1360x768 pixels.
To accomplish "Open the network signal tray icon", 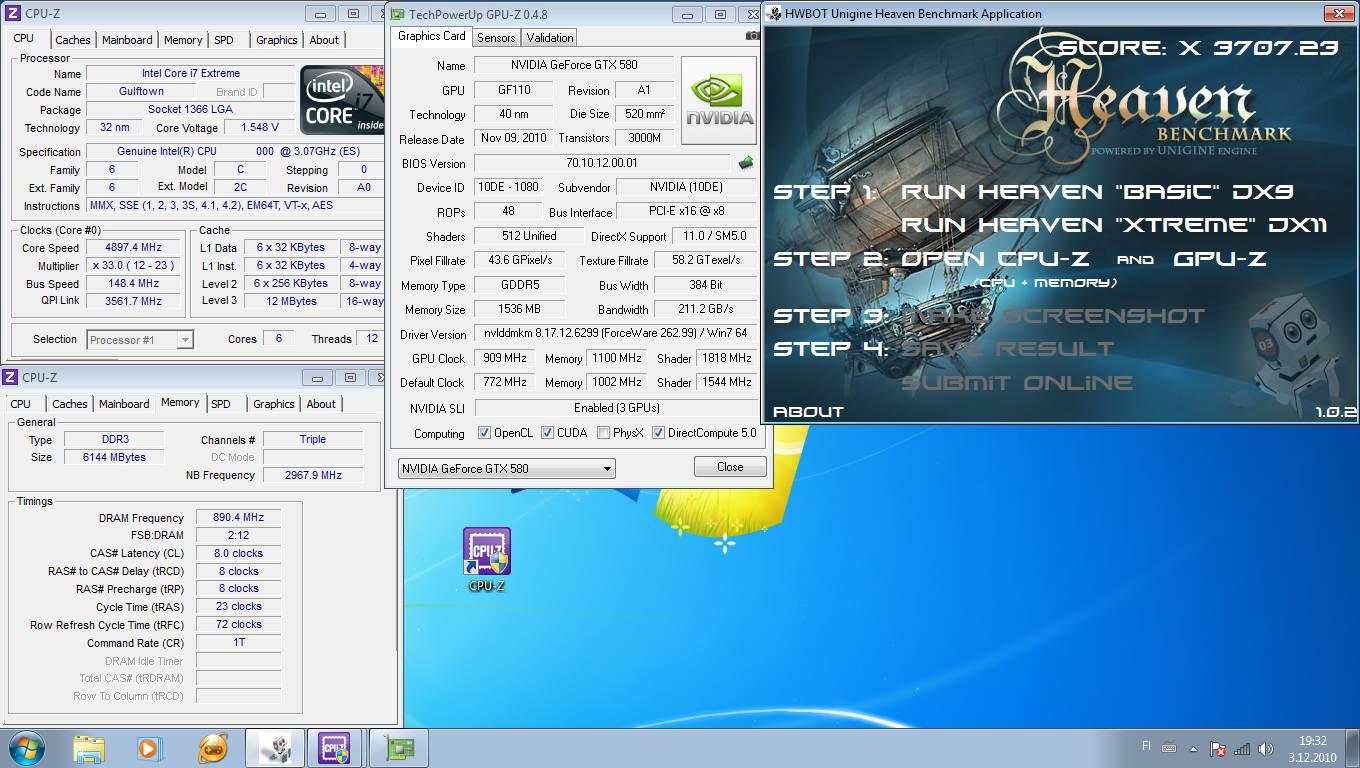I will 1242,748.
